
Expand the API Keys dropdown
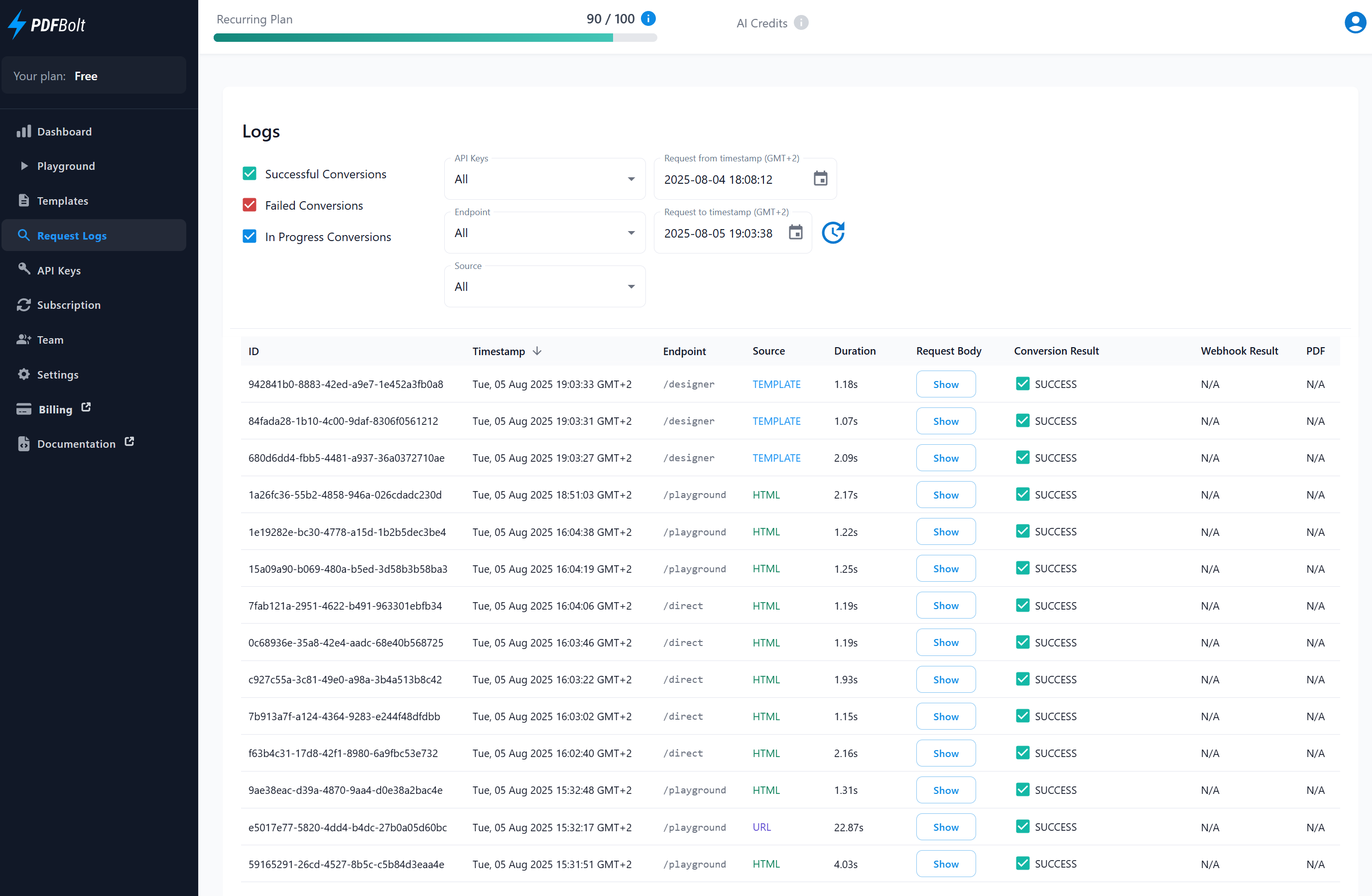coord(544,179)
